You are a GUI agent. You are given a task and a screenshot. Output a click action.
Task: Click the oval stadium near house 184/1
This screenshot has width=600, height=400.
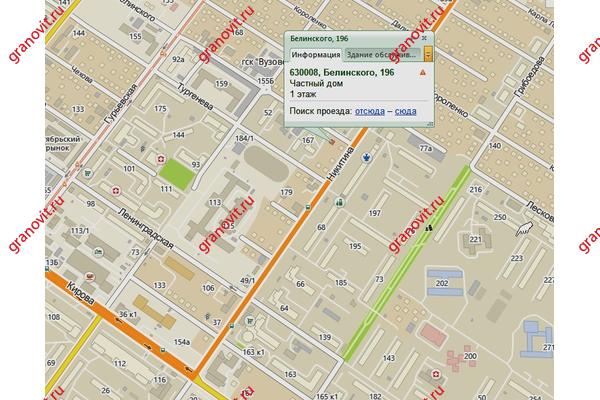pos(266,165)
